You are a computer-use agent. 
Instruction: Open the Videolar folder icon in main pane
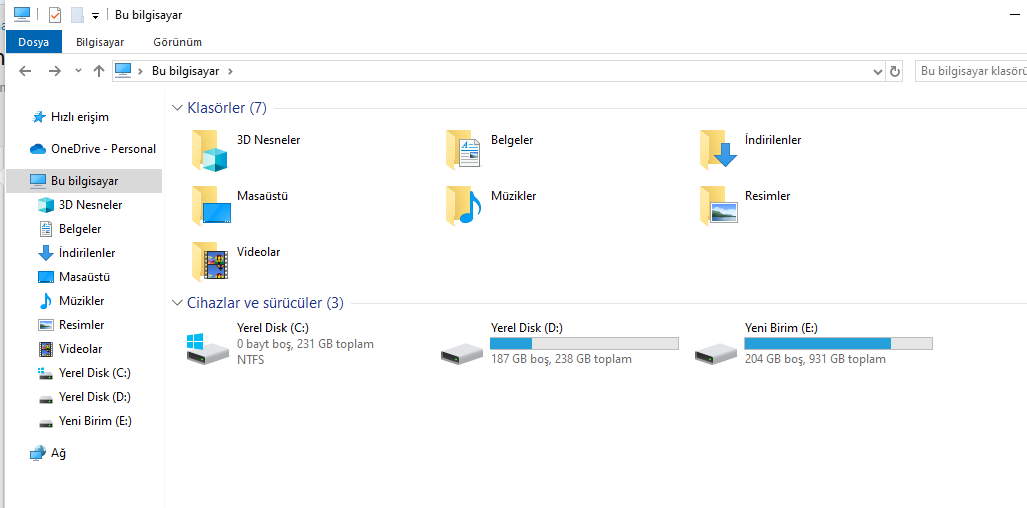coord(210,261)
